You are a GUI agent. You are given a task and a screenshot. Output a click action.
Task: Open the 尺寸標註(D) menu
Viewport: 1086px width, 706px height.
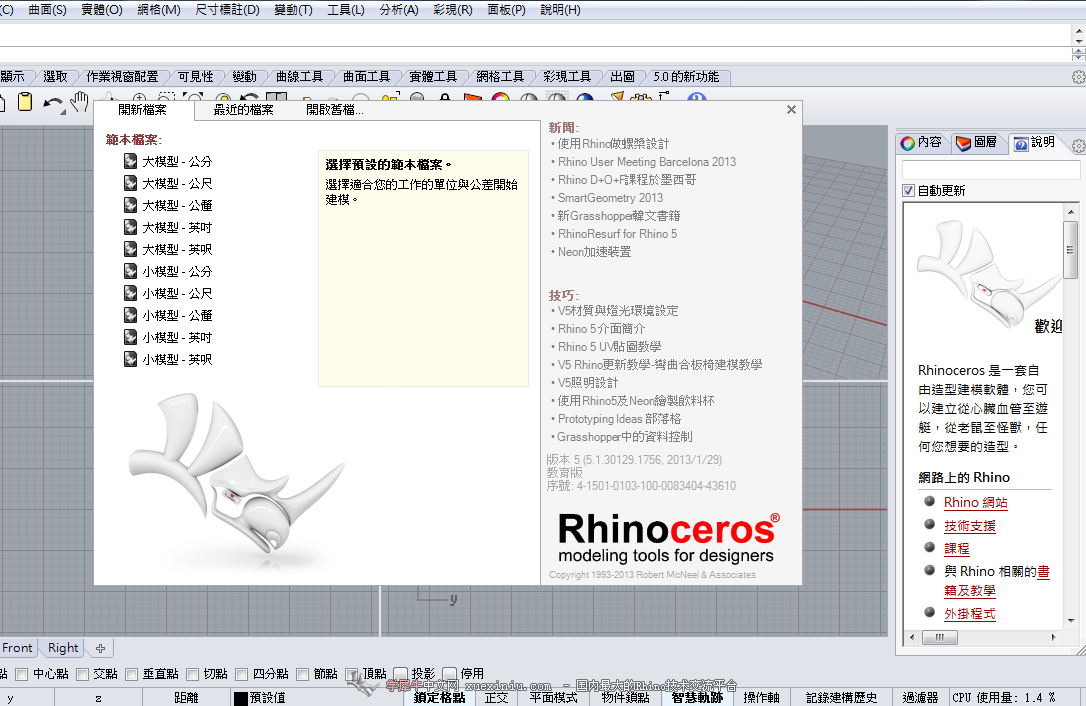(x=227, y=10)
